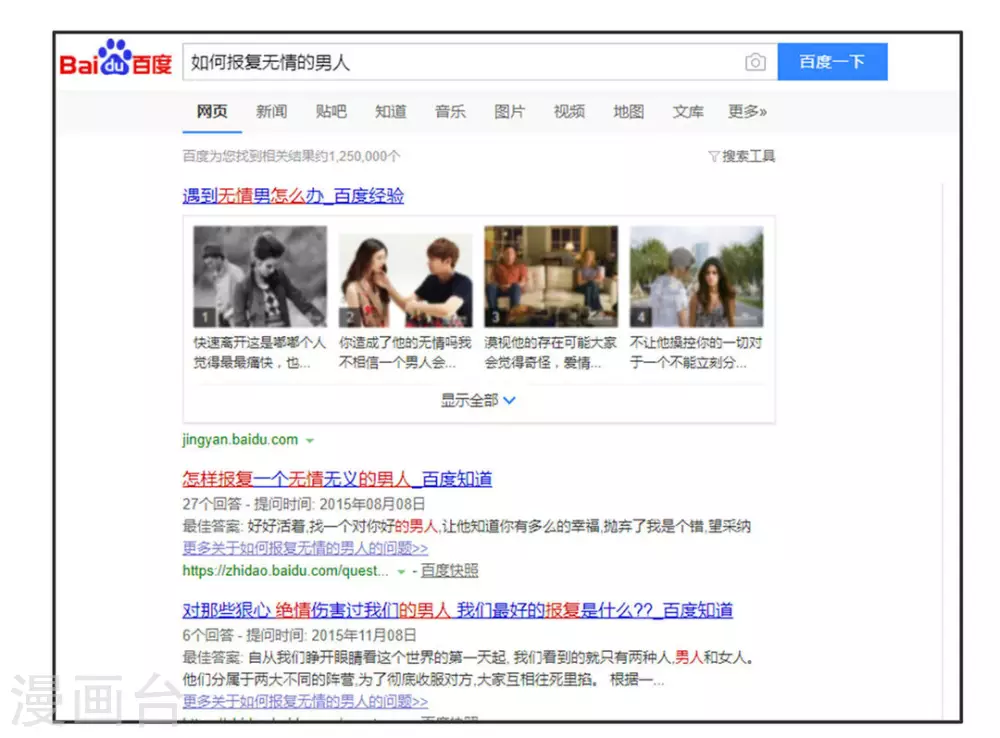Expand the 更多» menu
The height and width of the screenshot is (738, 1000).
(x=747, y=112)
